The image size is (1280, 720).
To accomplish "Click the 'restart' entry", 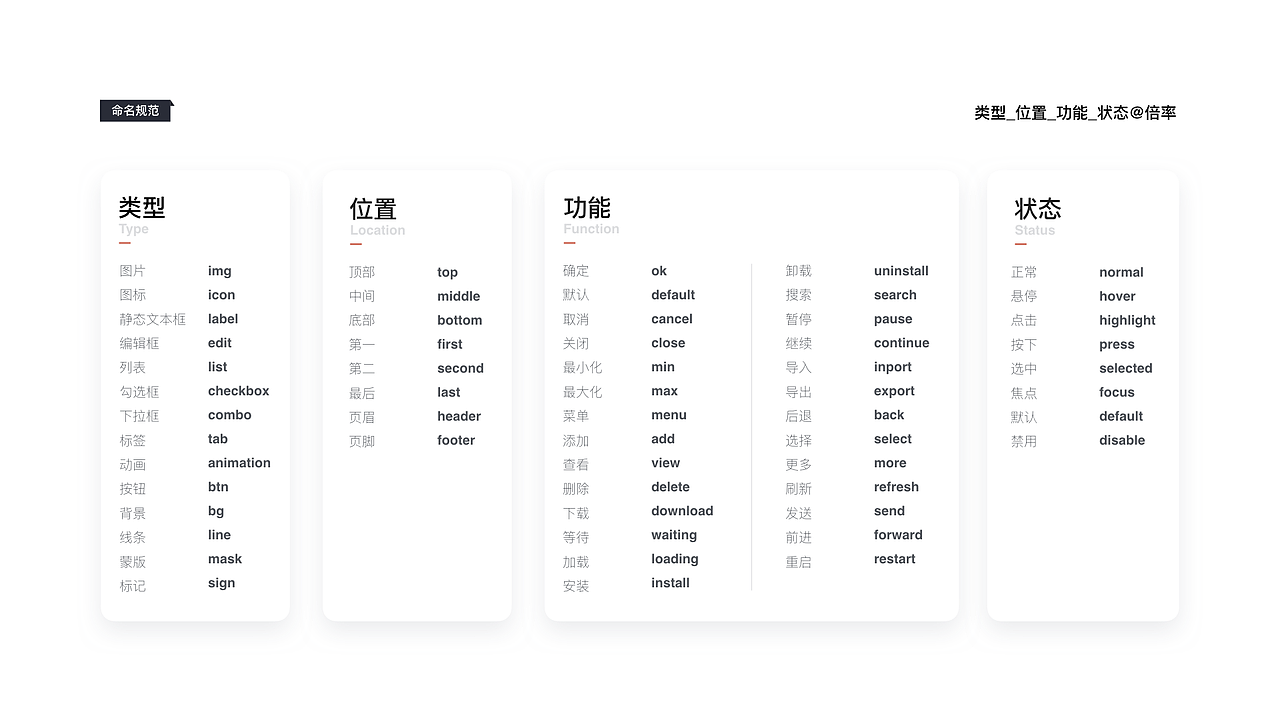I will pyautogui.click(x=894, y=559).
